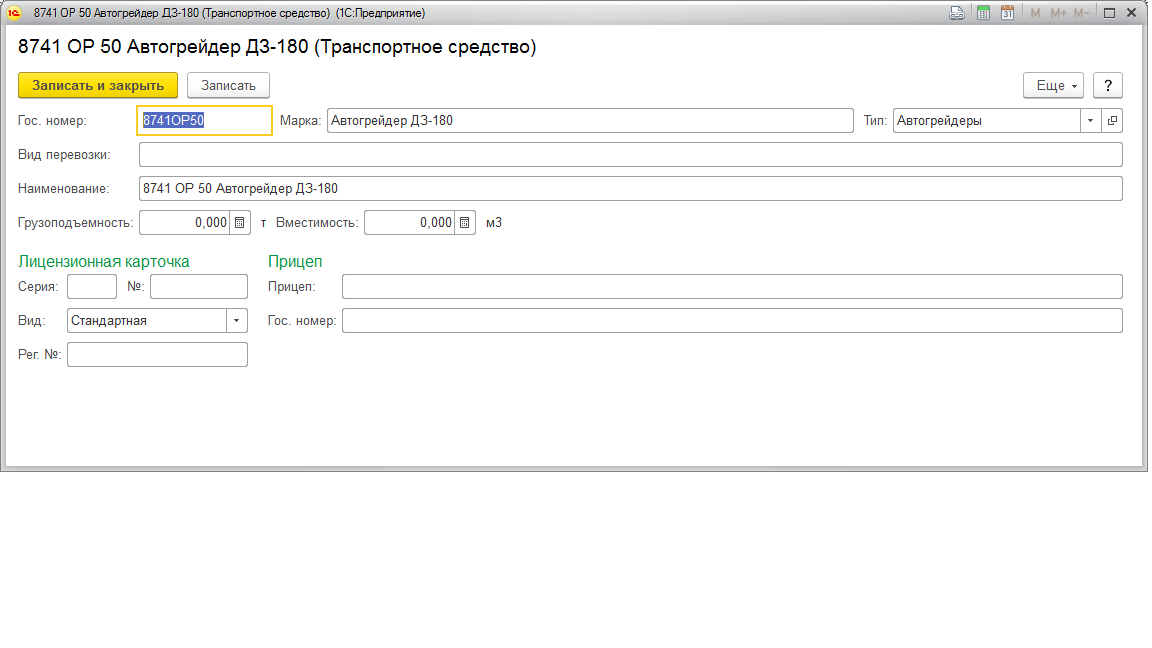Open calculator for Вместимость field
This screenshot has height=648, width=1152.
coord(465,223)
